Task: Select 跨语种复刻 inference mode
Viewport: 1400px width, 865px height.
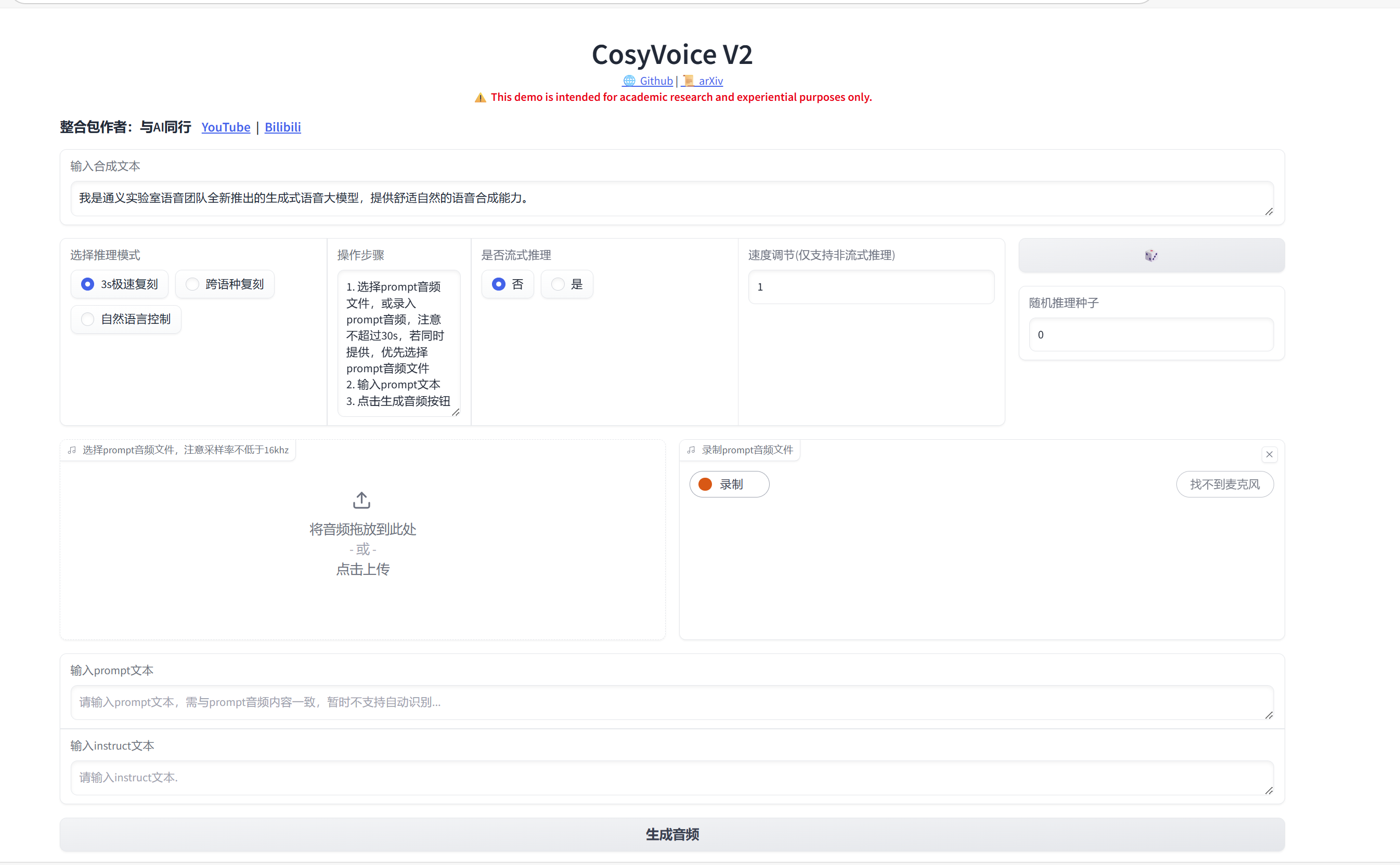Action: [x=225, y=284]
